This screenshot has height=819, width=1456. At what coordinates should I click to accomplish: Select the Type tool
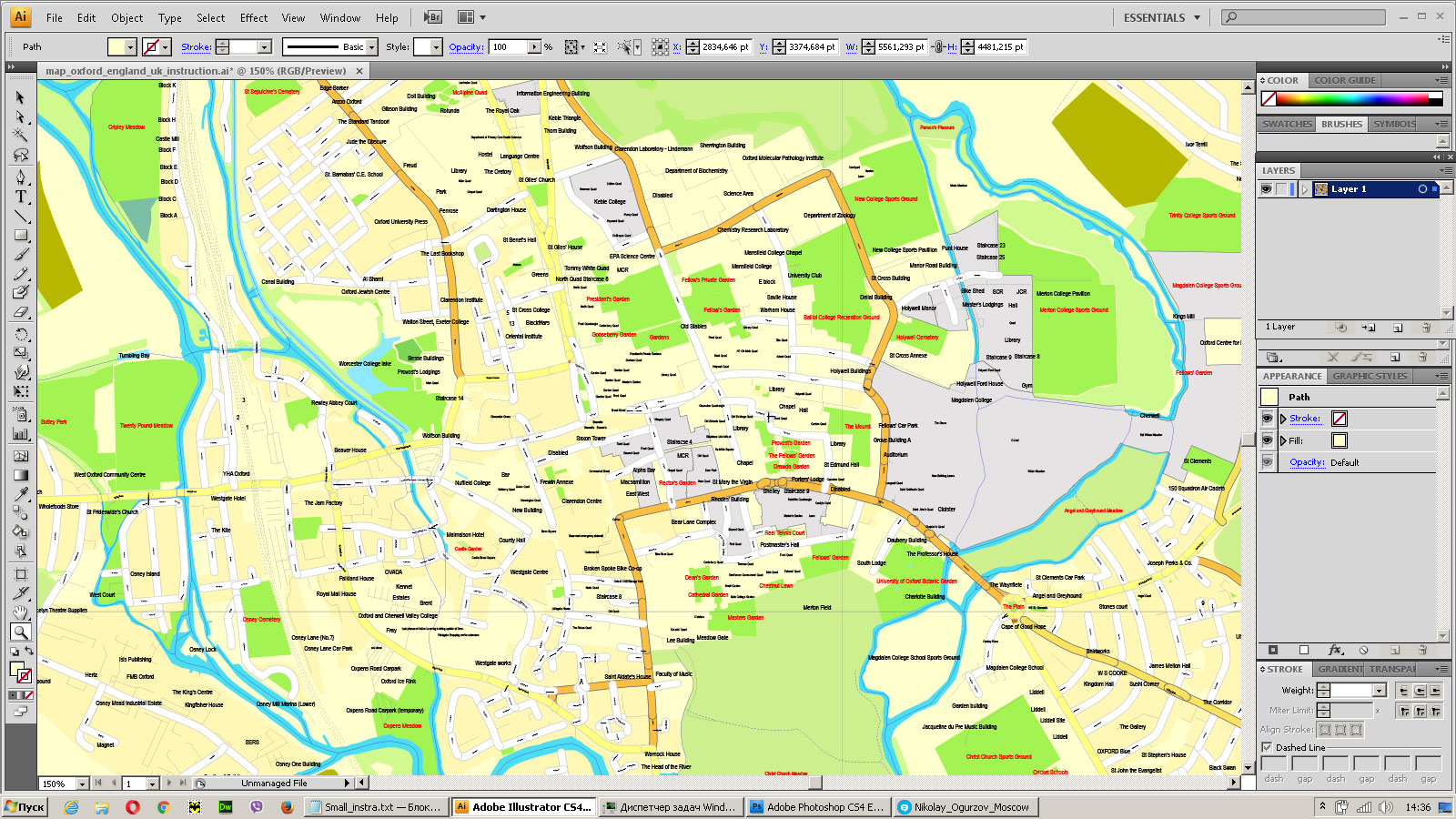click(21, 196)
